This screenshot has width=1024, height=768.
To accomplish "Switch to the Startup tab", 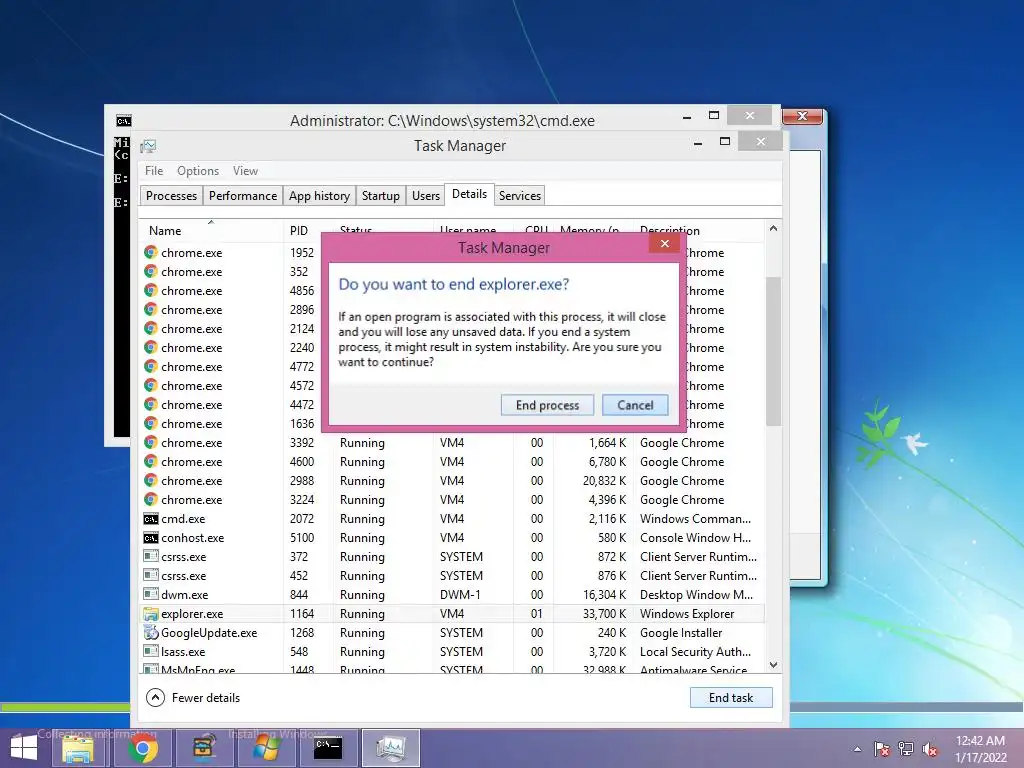I will tap(381, 196).
